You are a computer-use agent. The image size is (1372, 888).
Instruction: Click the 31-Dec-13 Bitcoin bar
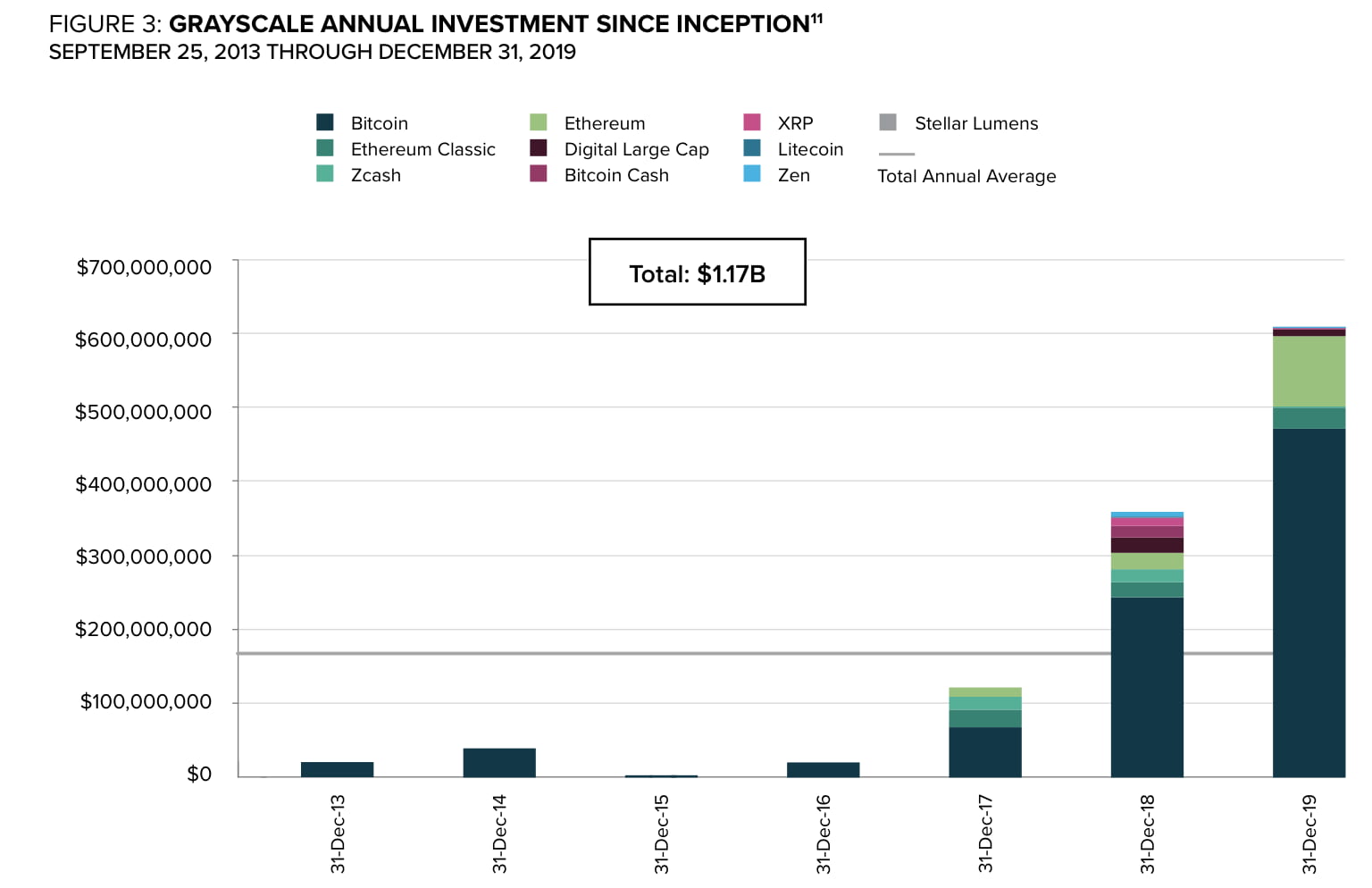click(337, 769)
